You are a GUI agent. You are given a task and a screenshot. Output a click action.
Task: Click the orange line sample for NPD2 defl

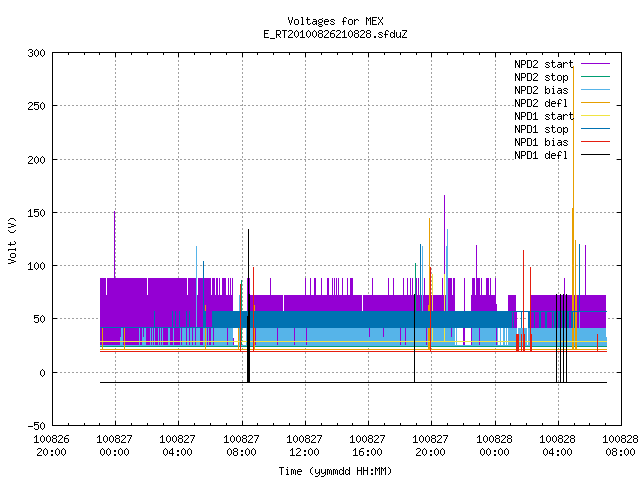[595, 103]
